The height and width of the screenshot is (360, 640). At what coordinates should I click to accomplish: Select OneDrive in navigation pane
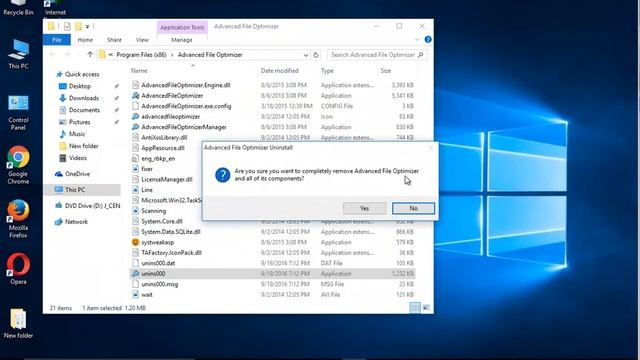coord(77,173)
